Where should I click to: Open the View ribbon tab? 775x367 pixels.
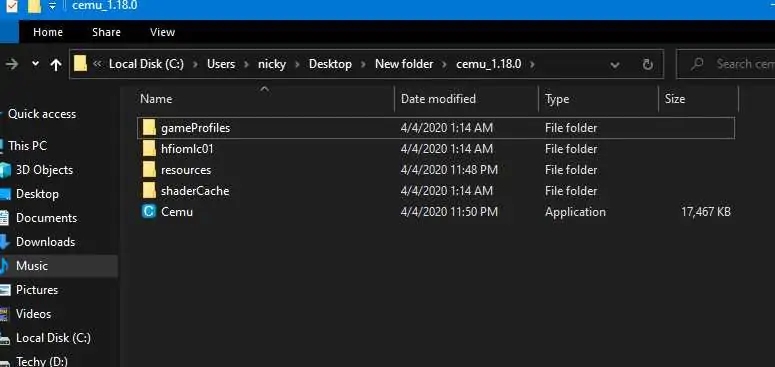point(163,32)
